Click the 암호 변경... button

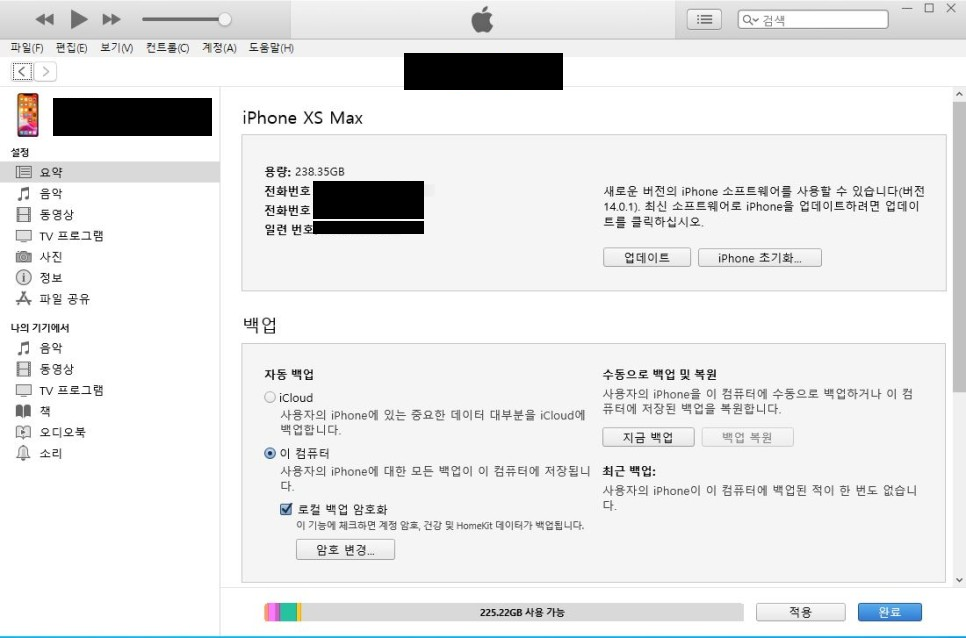click(x=345, y=549)
